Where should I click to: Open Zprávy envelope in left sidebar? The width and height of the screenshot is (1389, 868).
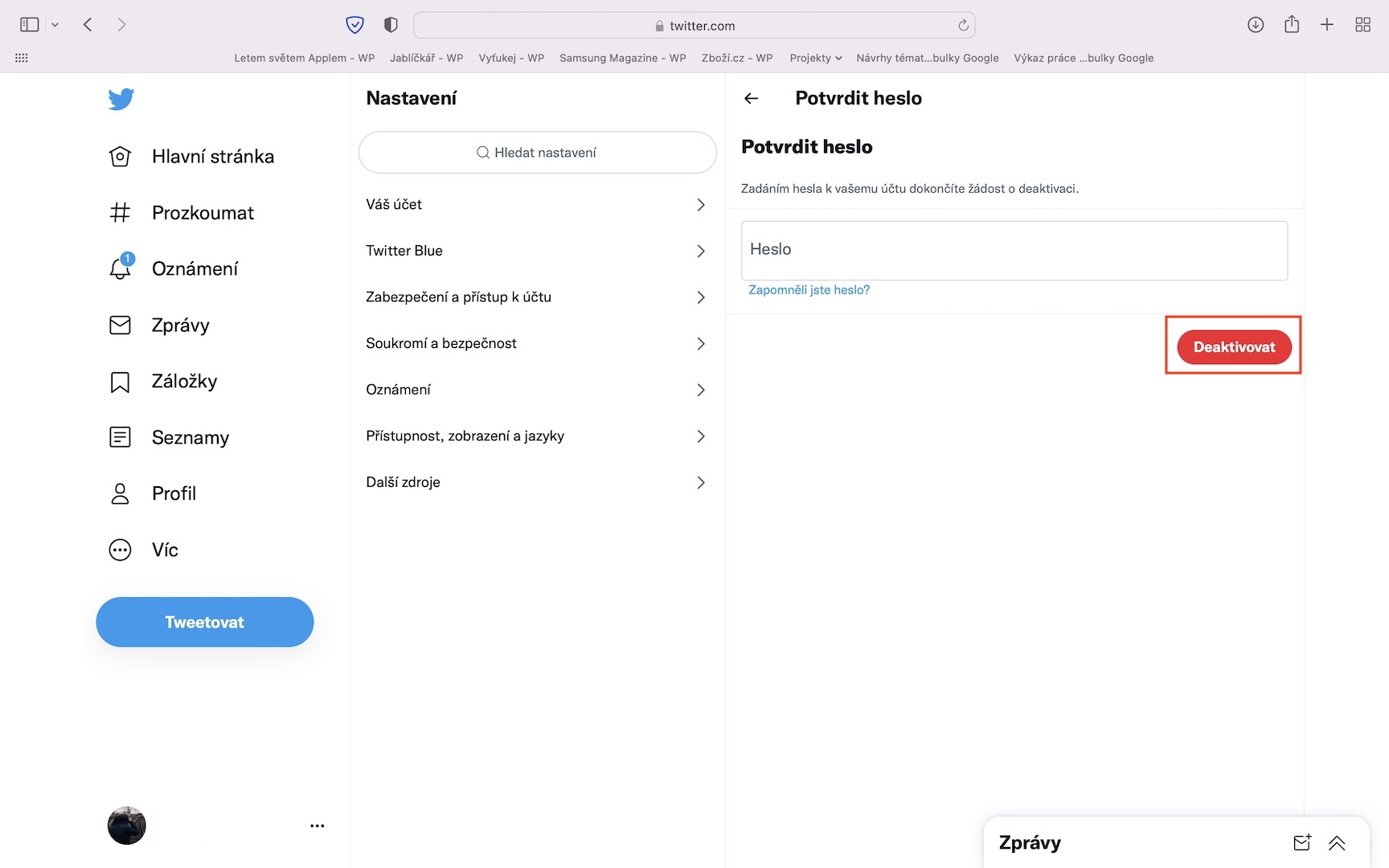[121, 325]
